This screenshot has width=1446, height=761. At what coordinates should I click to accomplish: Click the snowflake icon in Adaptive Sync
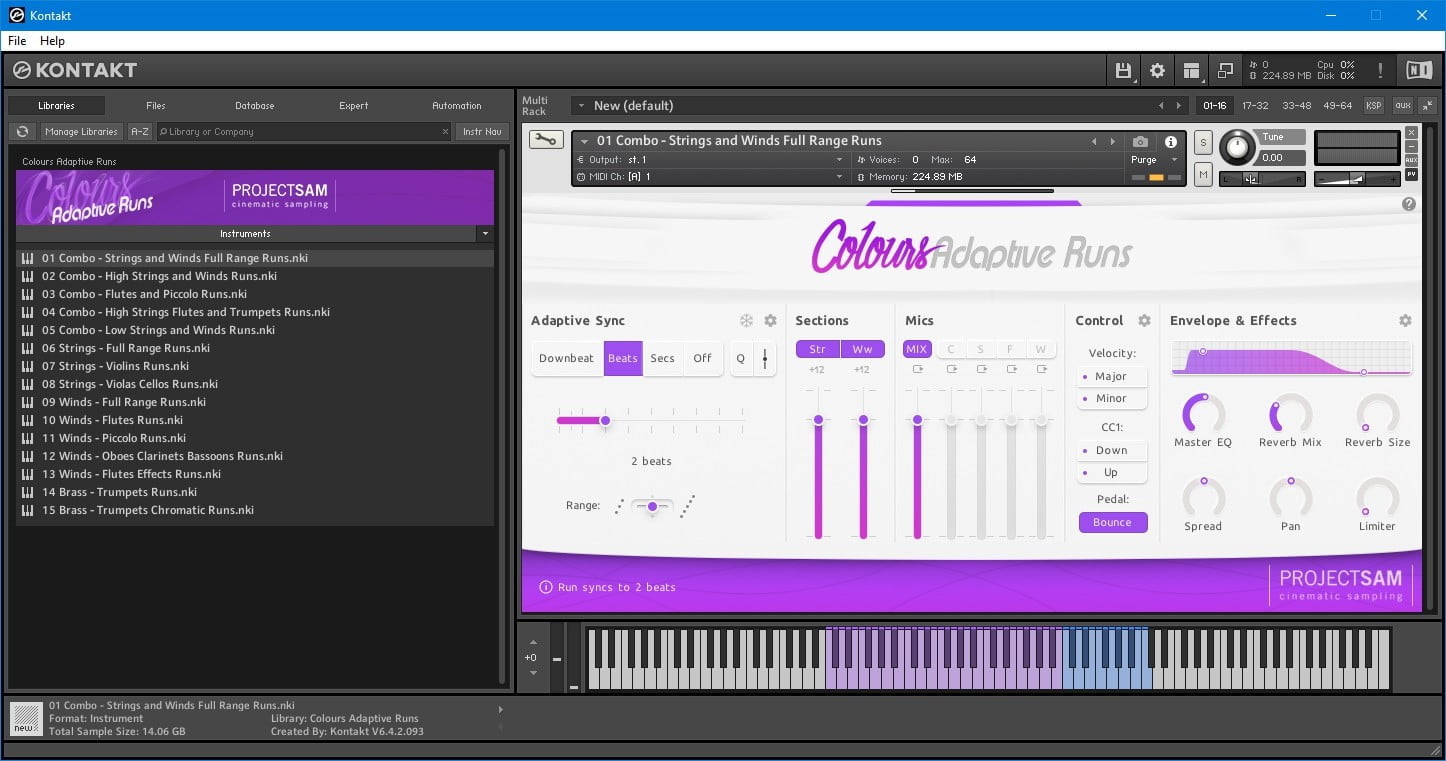pyautogui.click(x=746, y=321)
